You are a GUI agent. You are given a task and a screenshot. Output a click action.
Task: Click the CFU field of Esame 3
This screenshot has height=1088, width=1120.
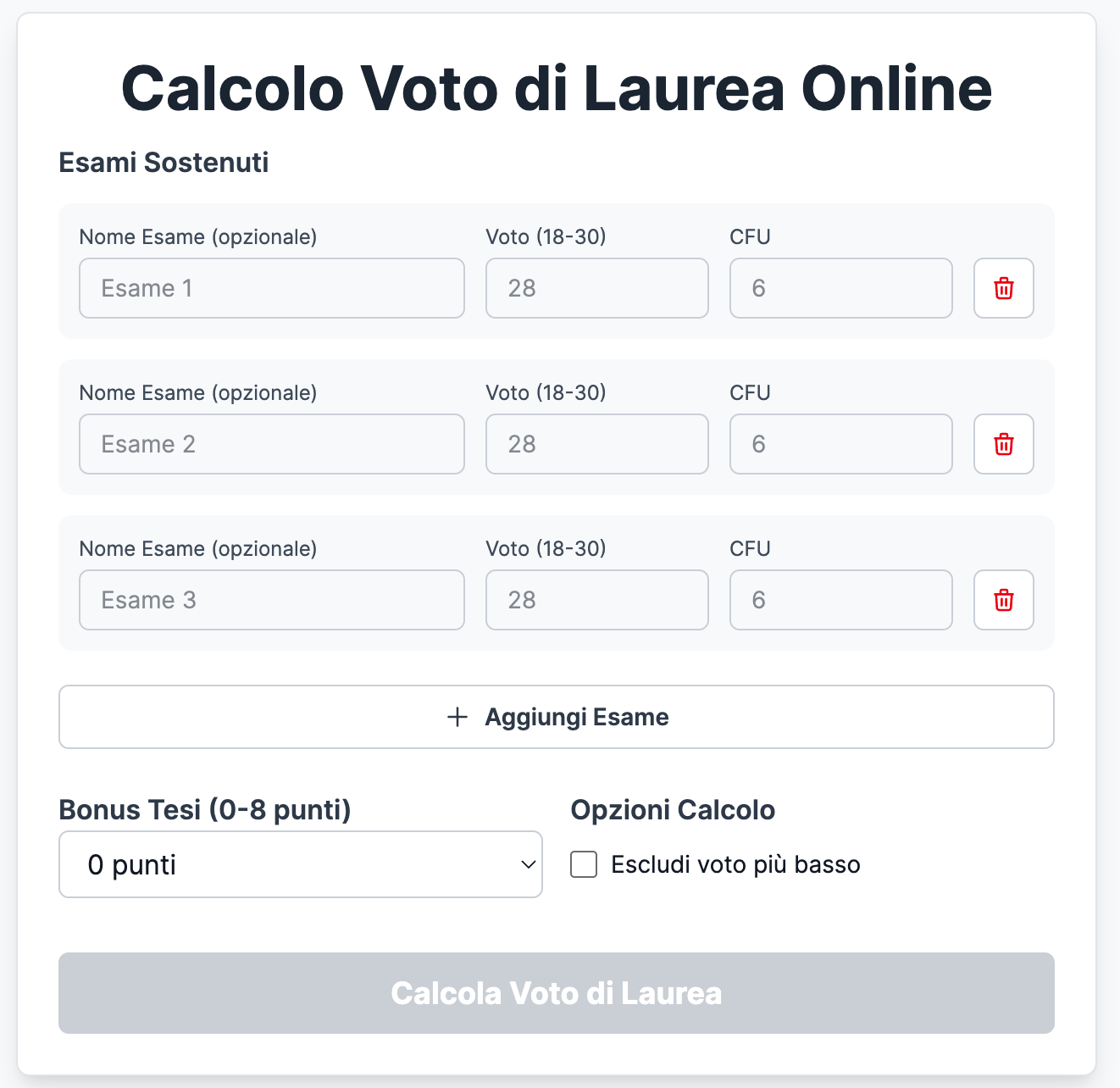click(x=840, y=600)
